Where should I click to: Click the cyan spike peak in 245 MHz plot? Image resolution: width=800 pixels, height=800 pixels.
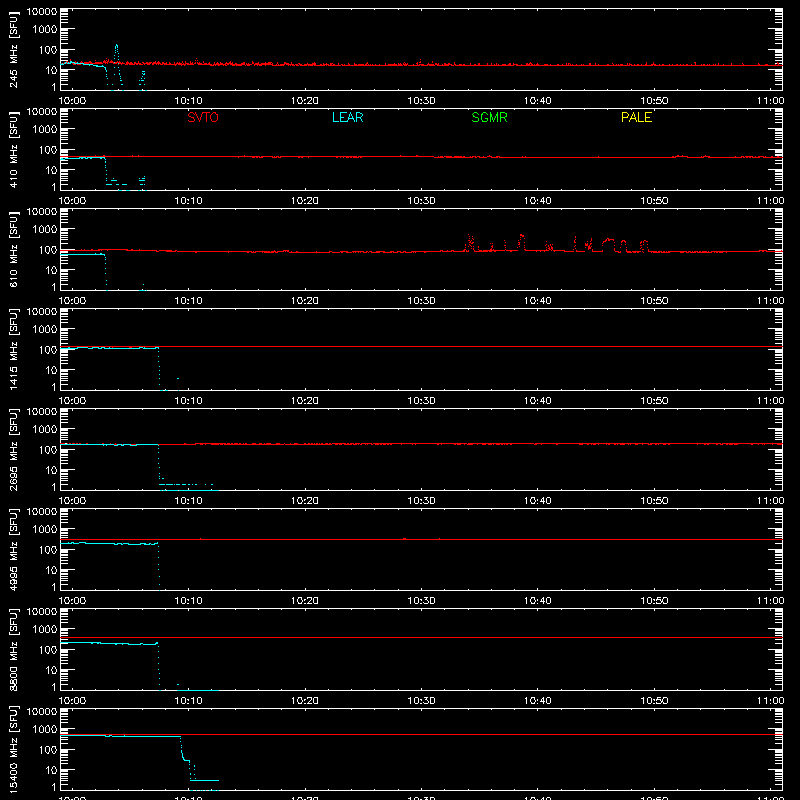click(116, 47)
